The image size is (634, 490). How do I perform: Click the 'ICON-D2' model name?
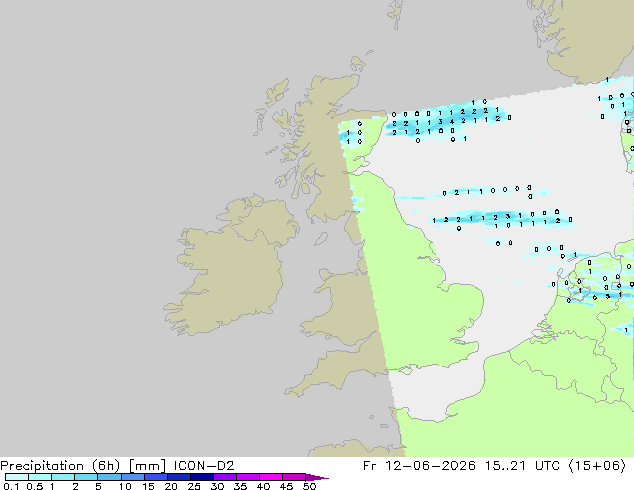(204, 466)
